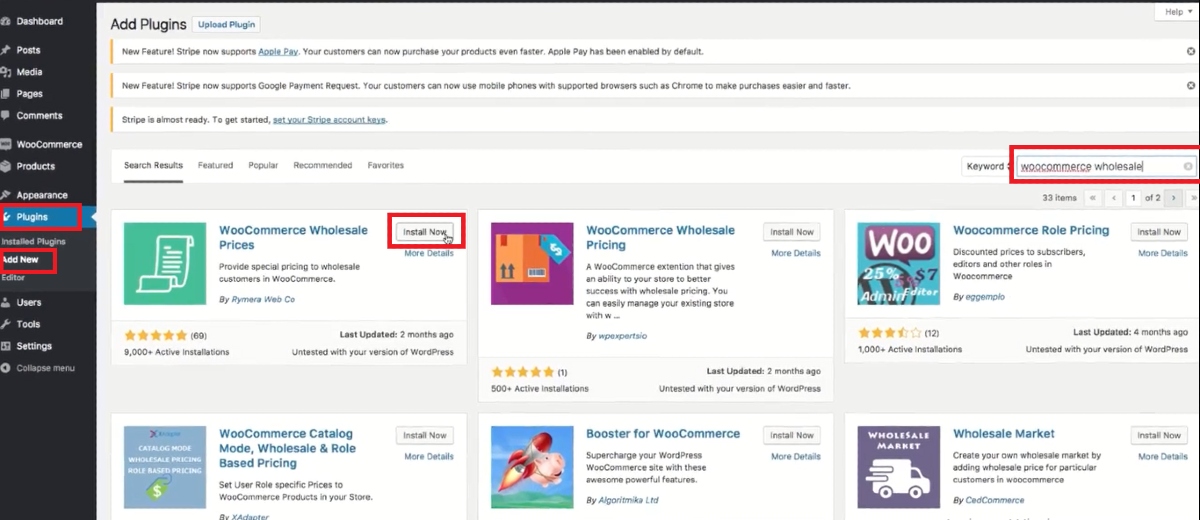Open the Comments bubble icon
This screenshot has width=1200, height=520.
[x=5, y=116]
